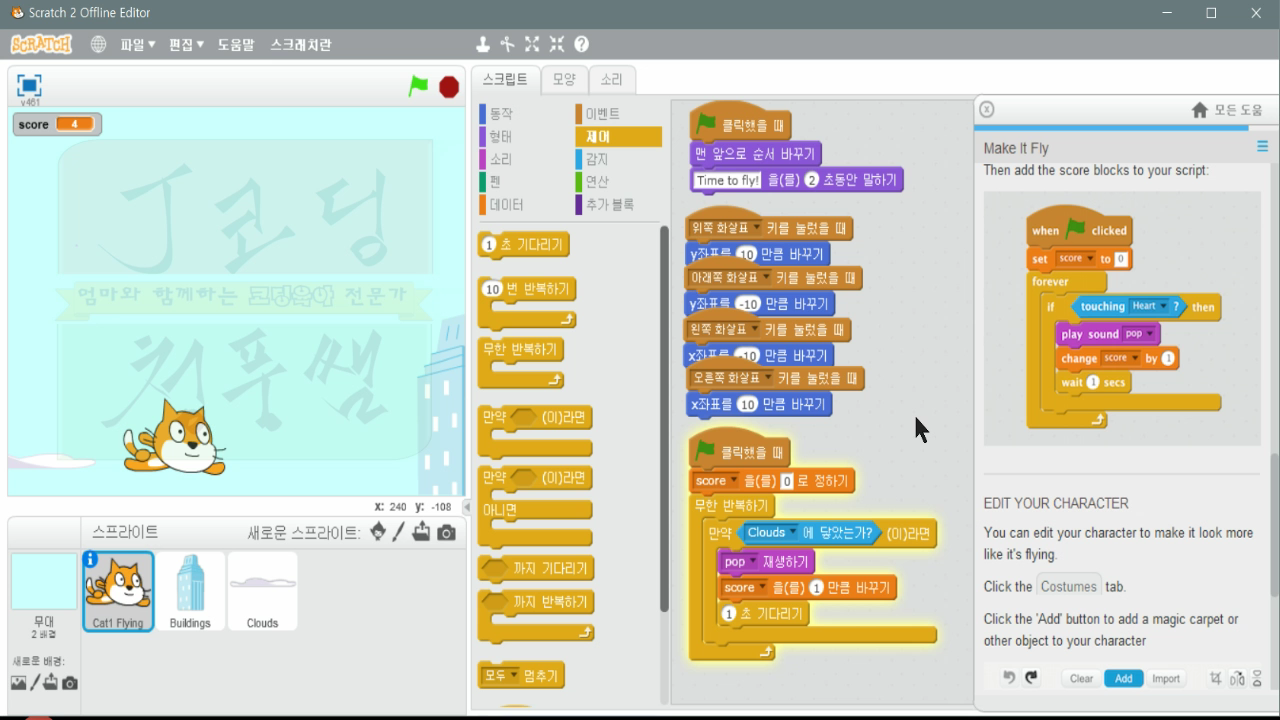Create a new sprite from camera
This screenshot has height=720, width=1280.
pos(446,532)
